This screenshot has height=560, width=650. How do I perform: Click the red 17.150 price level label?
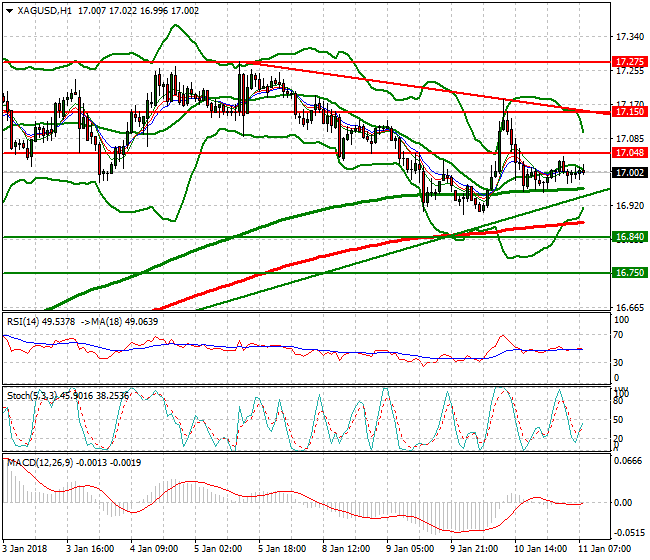pos(630,112)
